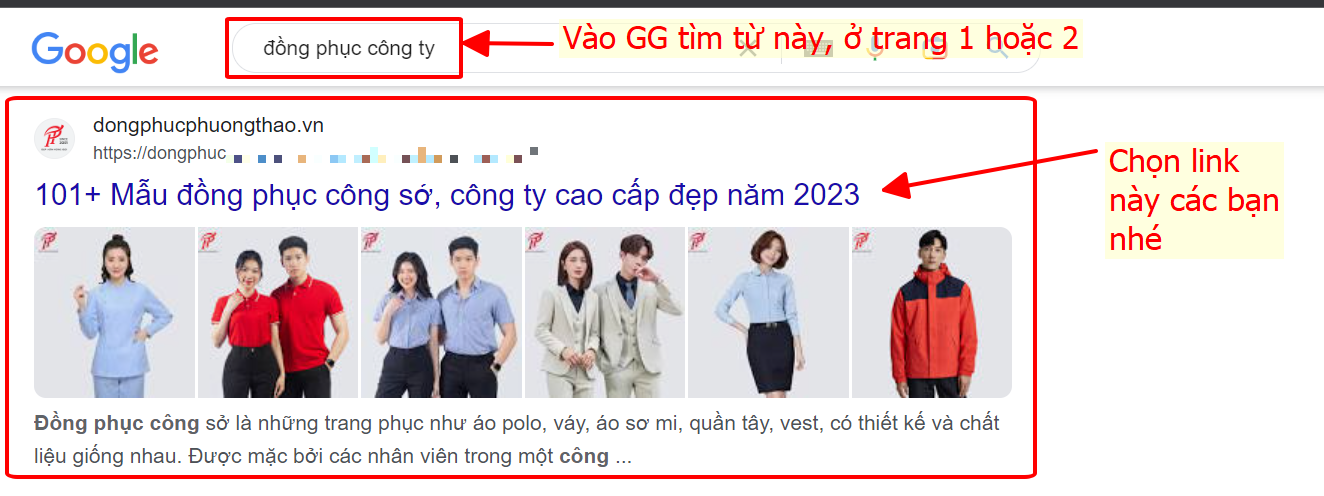
Task: Open the blue shirt and black skirt thumbnail
Action: pos(768,312)
